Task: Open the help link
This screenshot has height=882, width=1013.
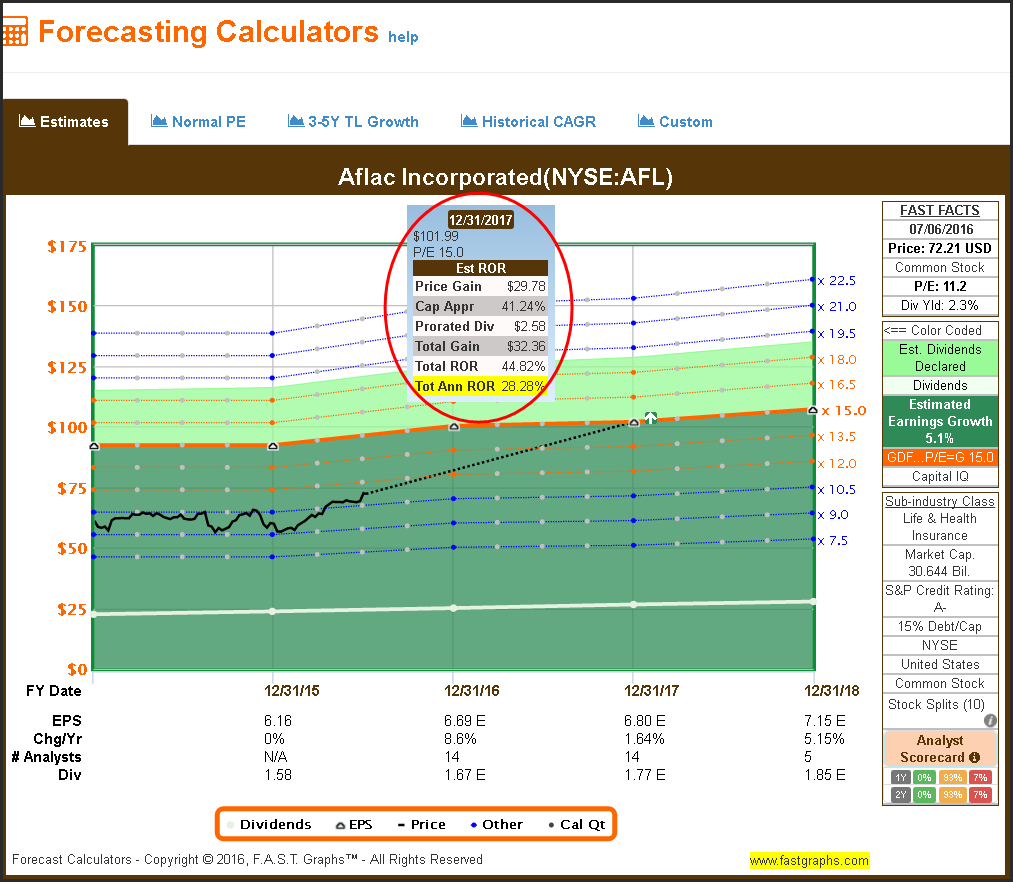Action: pos(403,37)
